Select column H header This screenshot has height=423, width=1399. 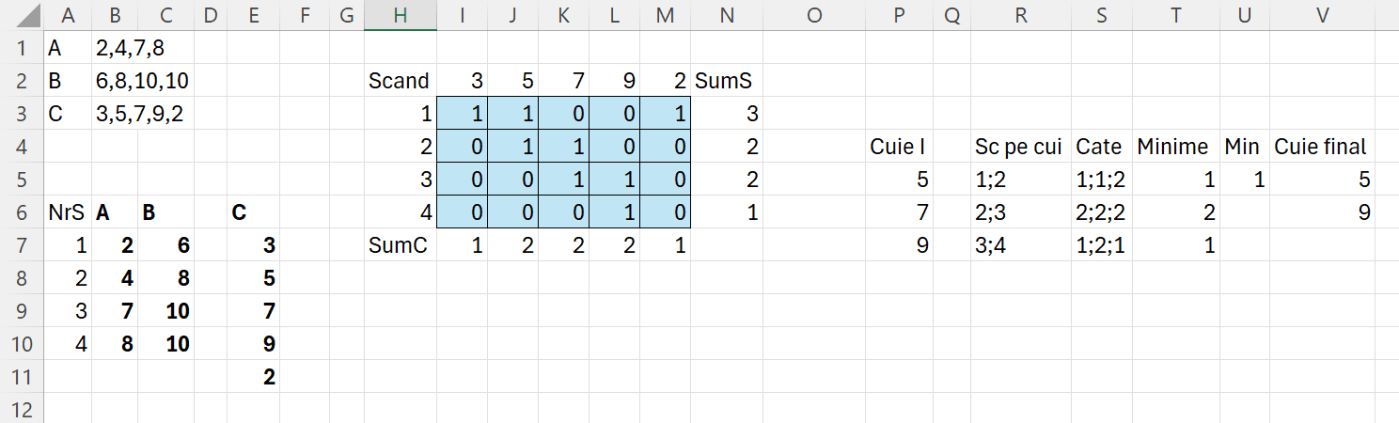(400, 15)
